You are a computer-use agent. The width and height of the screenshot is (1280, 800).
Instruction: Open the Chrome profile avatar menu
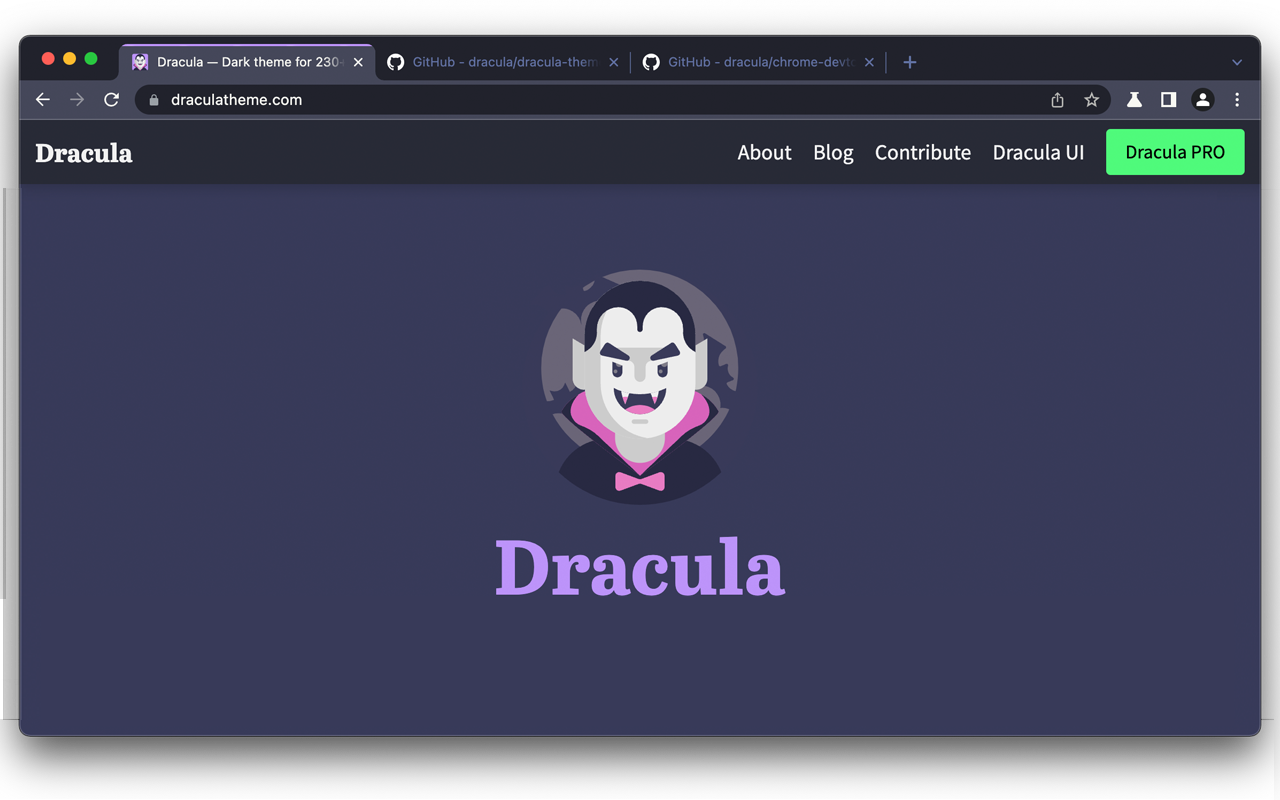[1203, 100]
